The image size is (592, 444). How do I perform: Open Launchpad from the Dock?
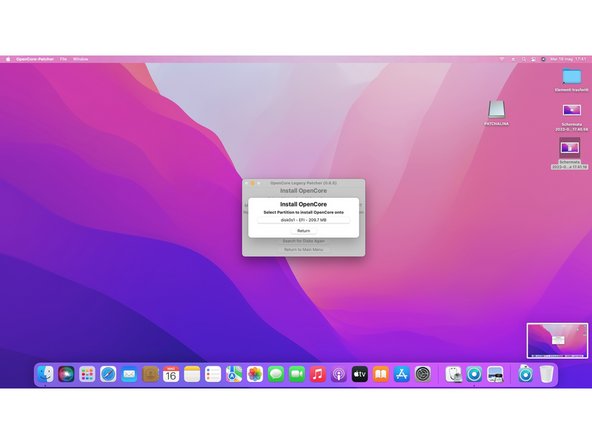click(x=87, y=375)
